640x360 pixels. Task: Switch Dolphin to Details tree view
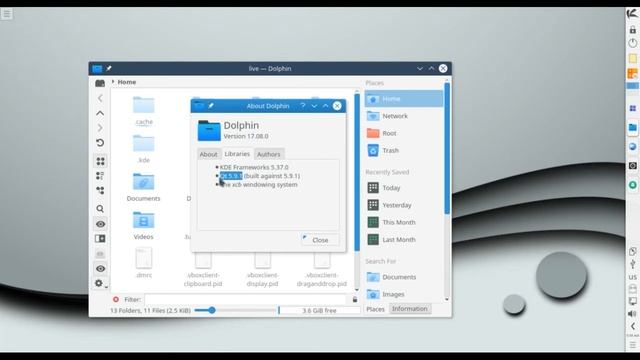click(x=100, y=191)
